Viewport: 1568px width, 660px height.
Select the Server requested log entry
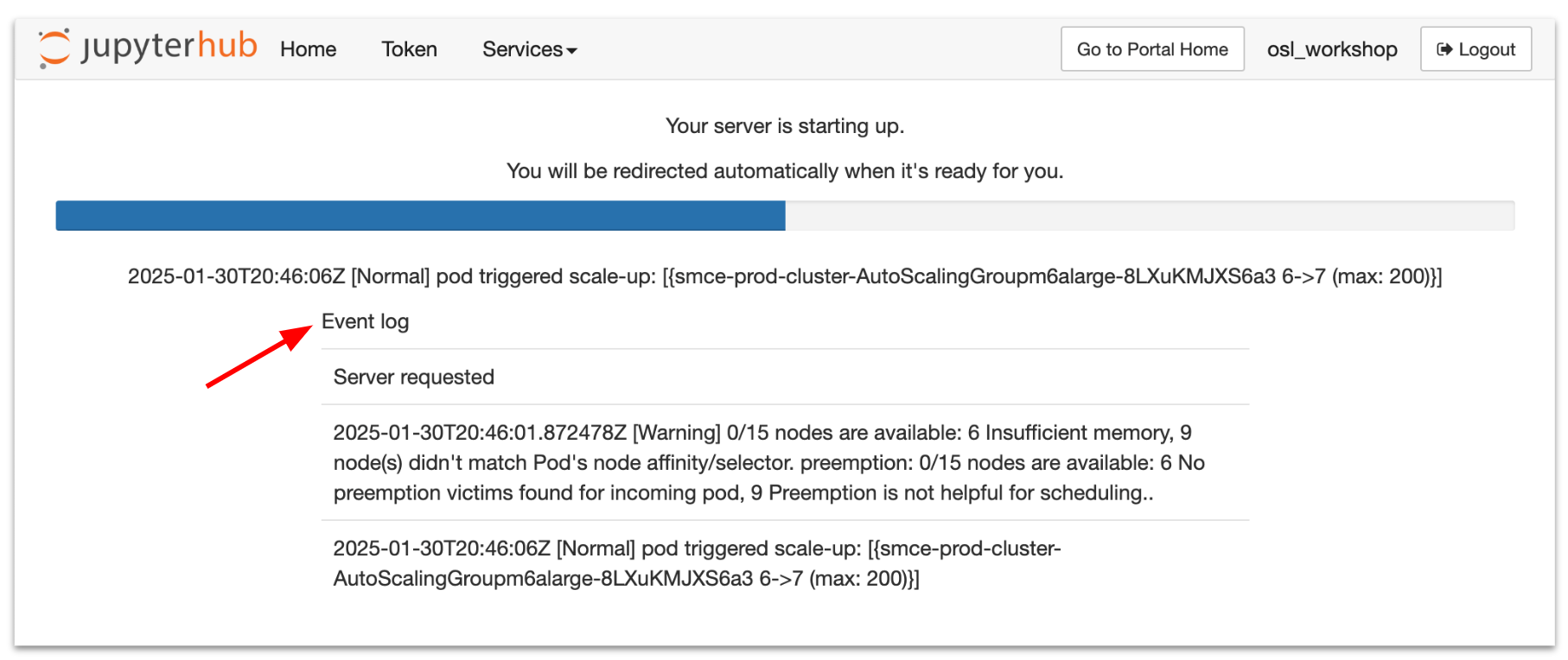[414, 377]
